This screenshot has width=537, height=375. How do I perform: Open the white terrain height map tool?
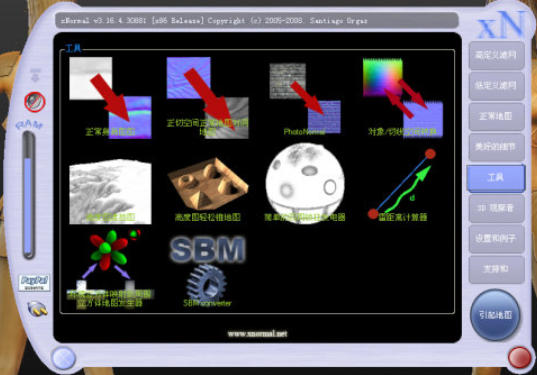(x=110, y=192)
